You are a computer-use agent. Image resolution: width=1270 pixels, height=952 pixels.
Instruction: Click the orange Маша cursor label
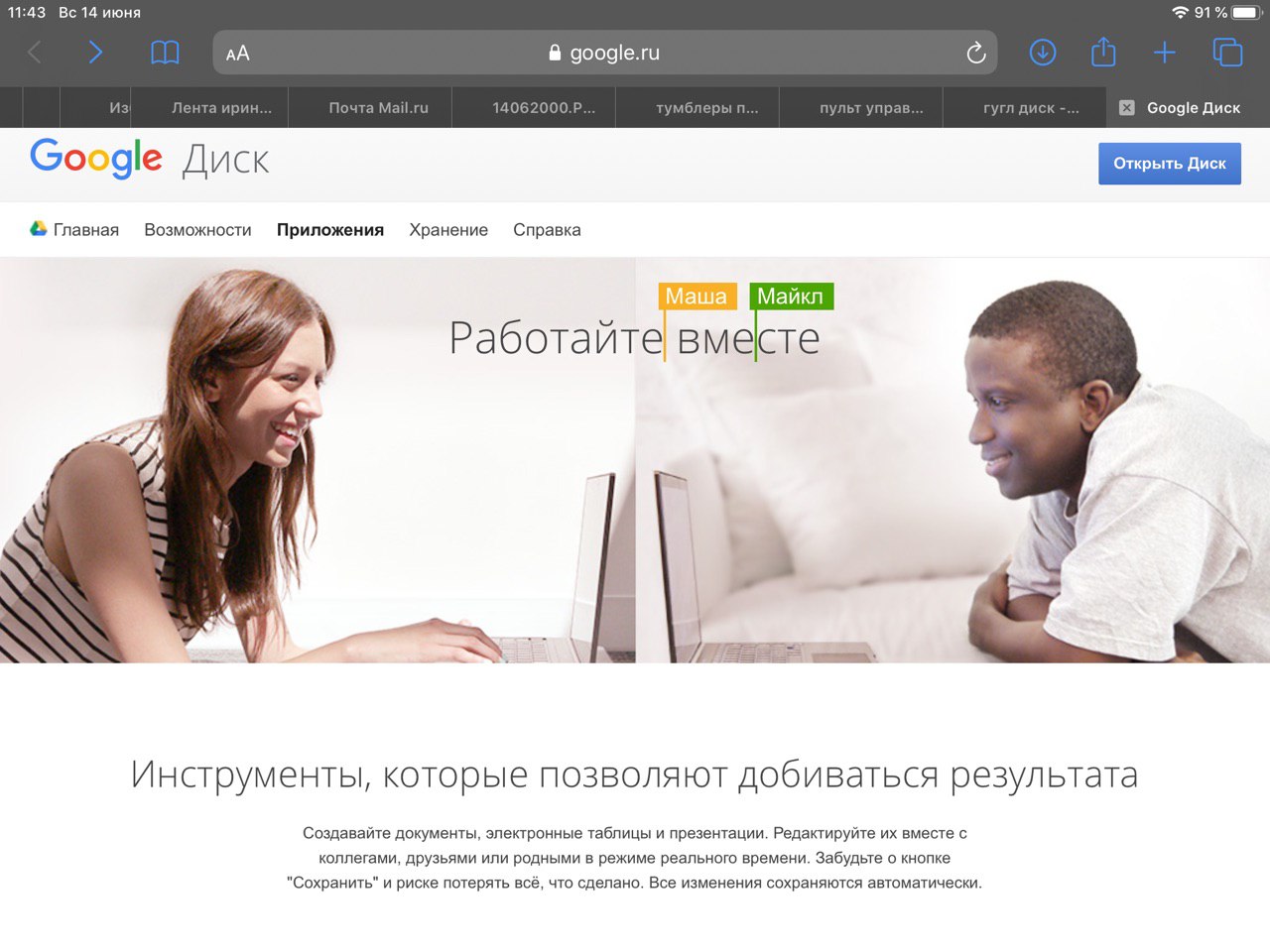click(x=698, y=296)
